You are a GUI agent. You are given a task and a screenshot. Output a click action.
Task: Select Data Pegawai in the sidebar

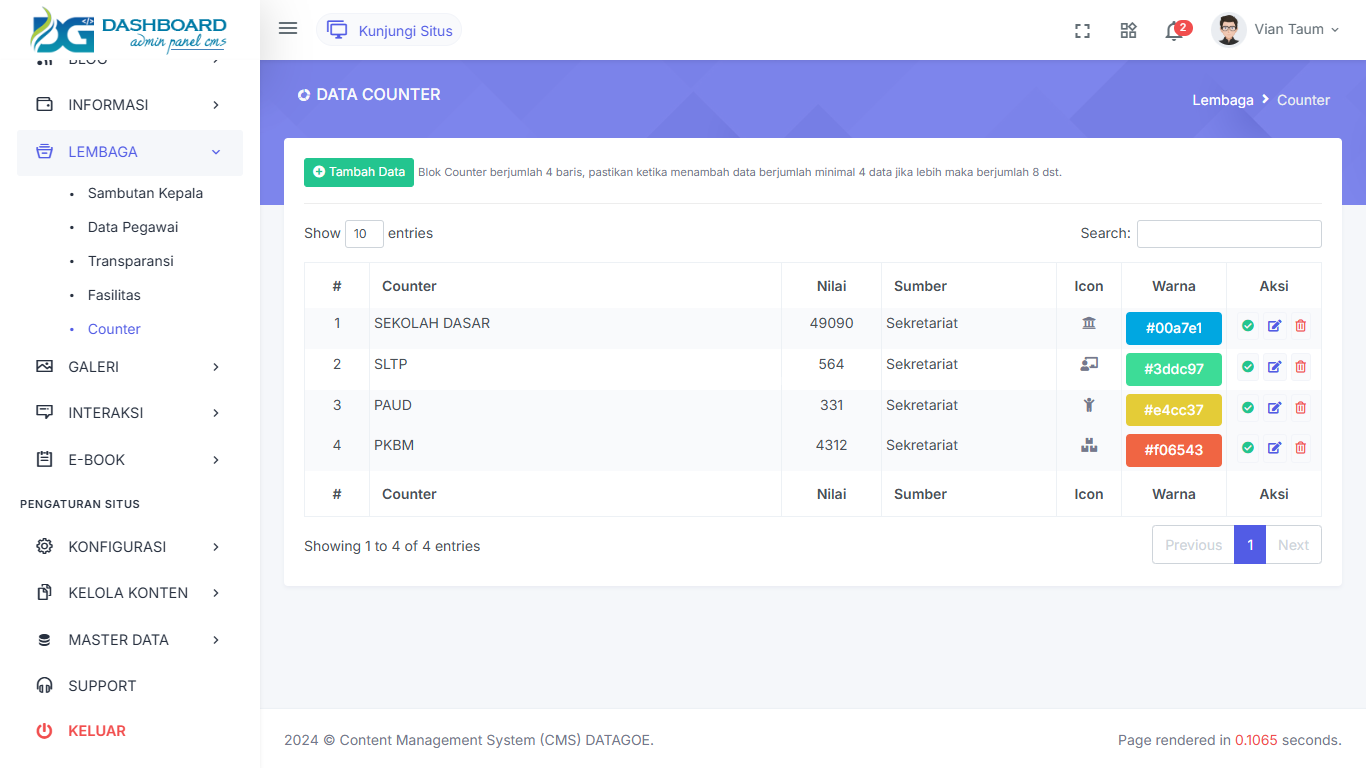(132, 227)
